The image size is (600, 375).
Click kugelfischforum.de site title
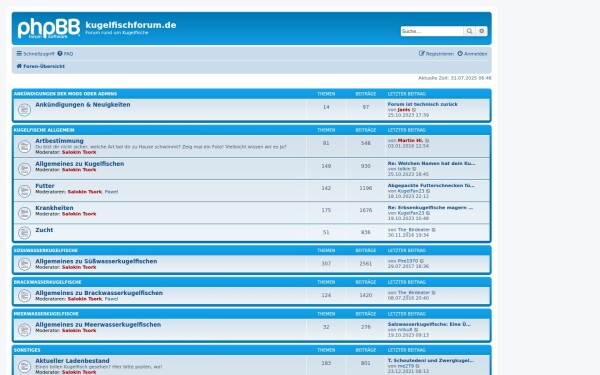point(131,25)
